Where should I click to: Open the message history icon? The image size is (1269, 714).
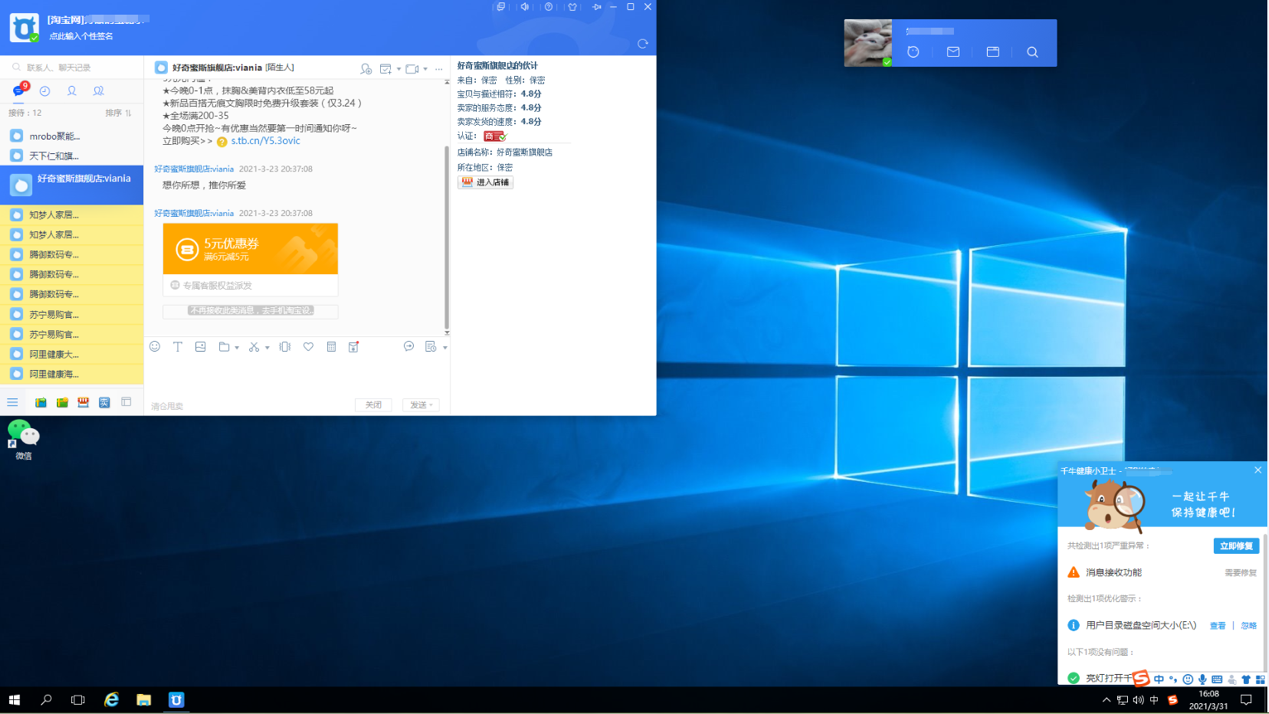[431, 347]
